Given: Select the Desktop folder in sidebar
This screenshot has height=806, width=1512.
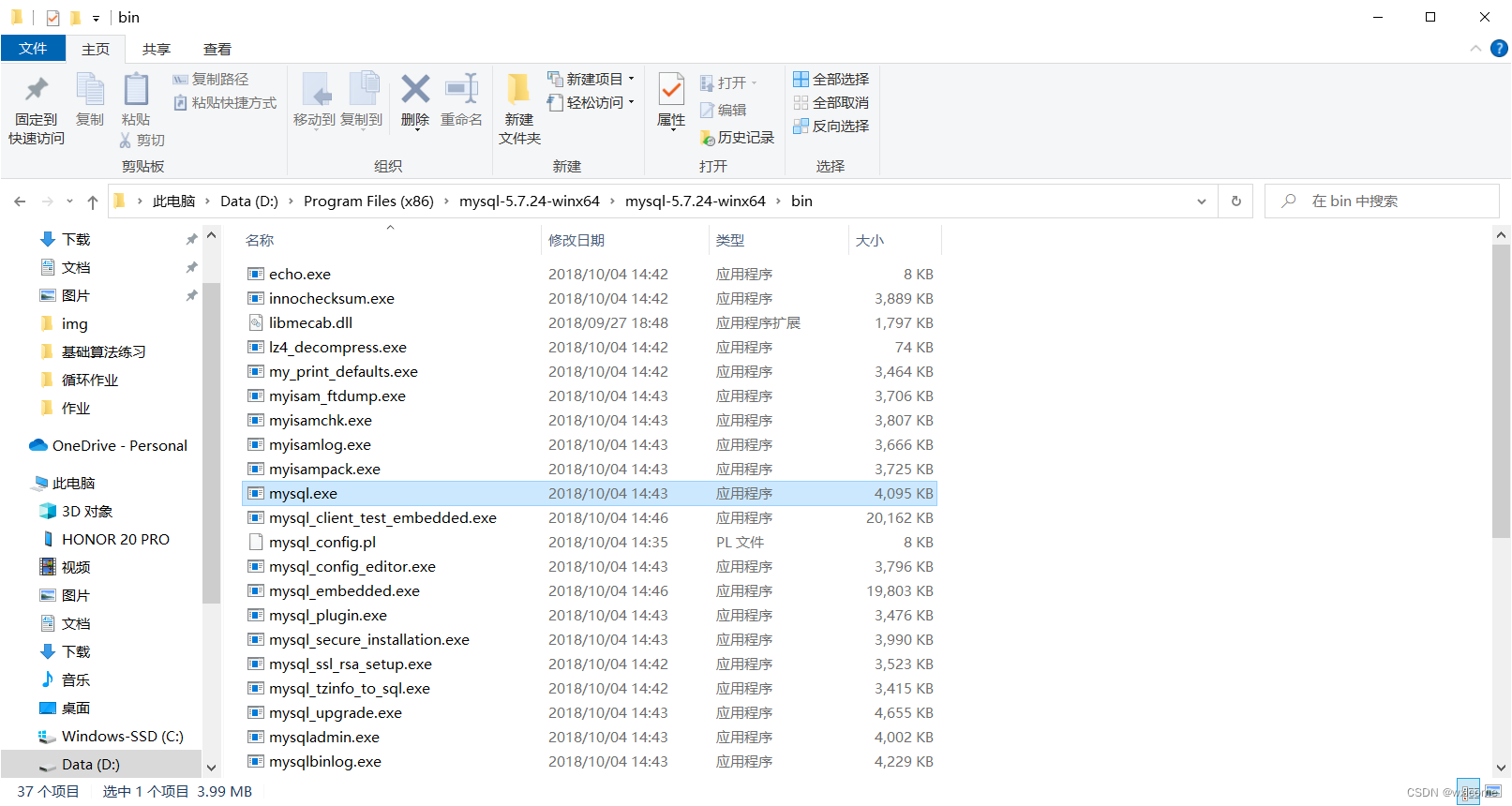Looking at the screenshot, I should [65, 709].
